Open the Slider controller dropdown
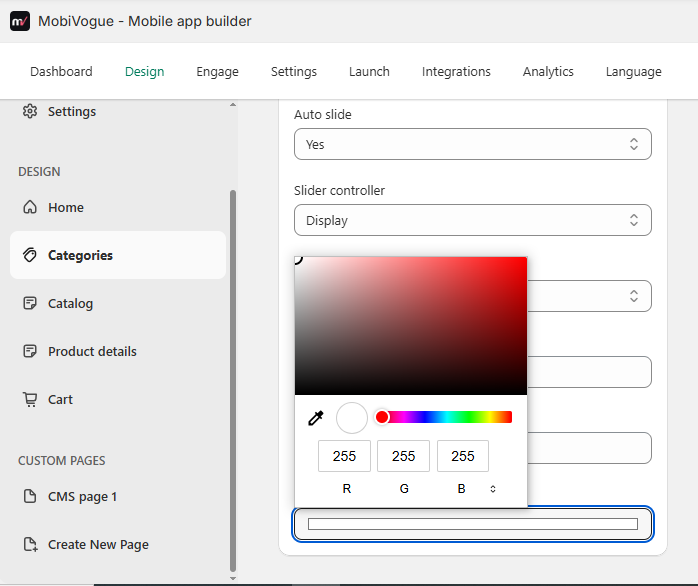698x586 pixels. [473, 220]
